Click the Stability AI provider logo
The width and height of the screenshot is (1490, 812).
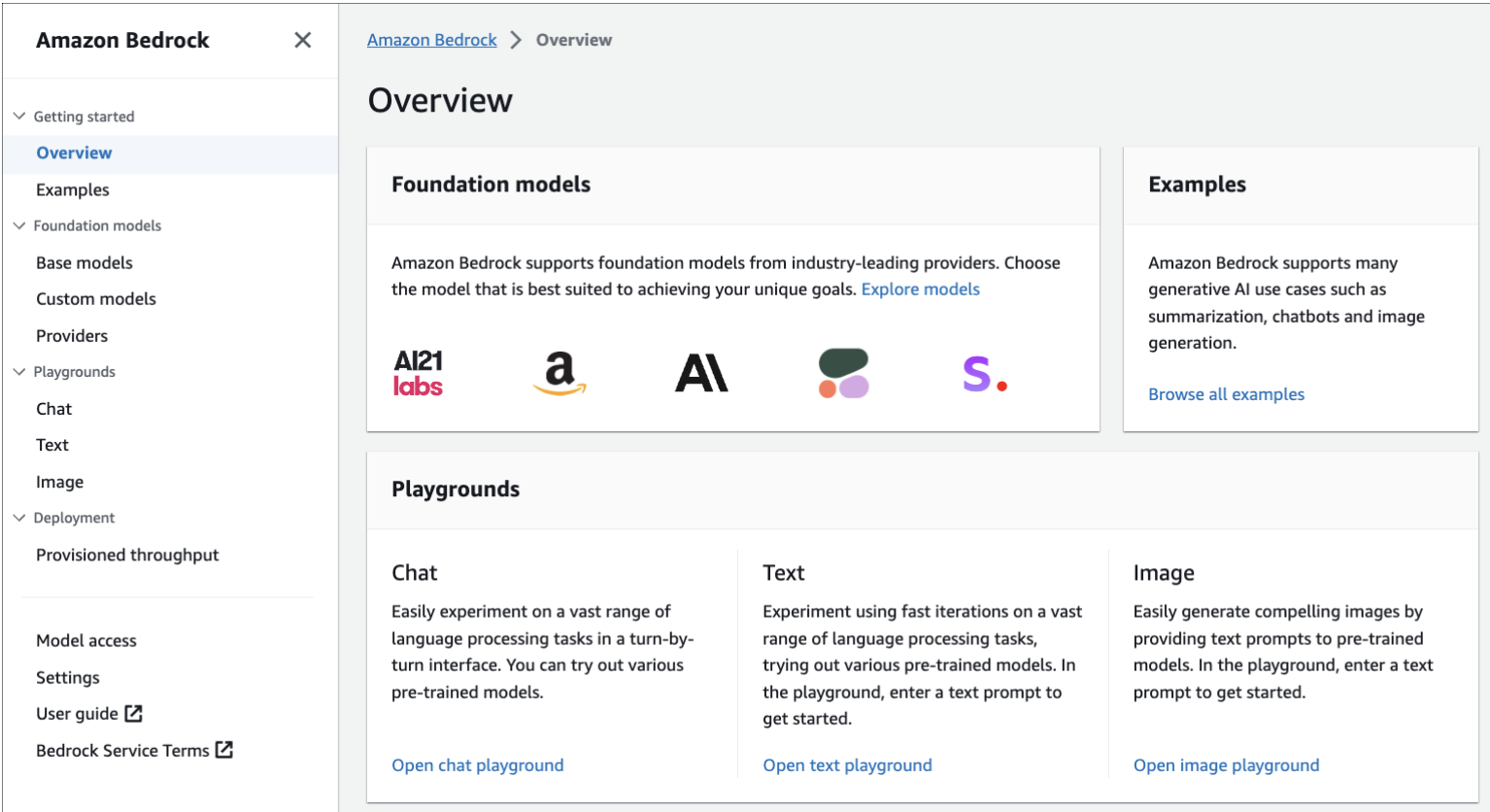click(x=985, y=374)
